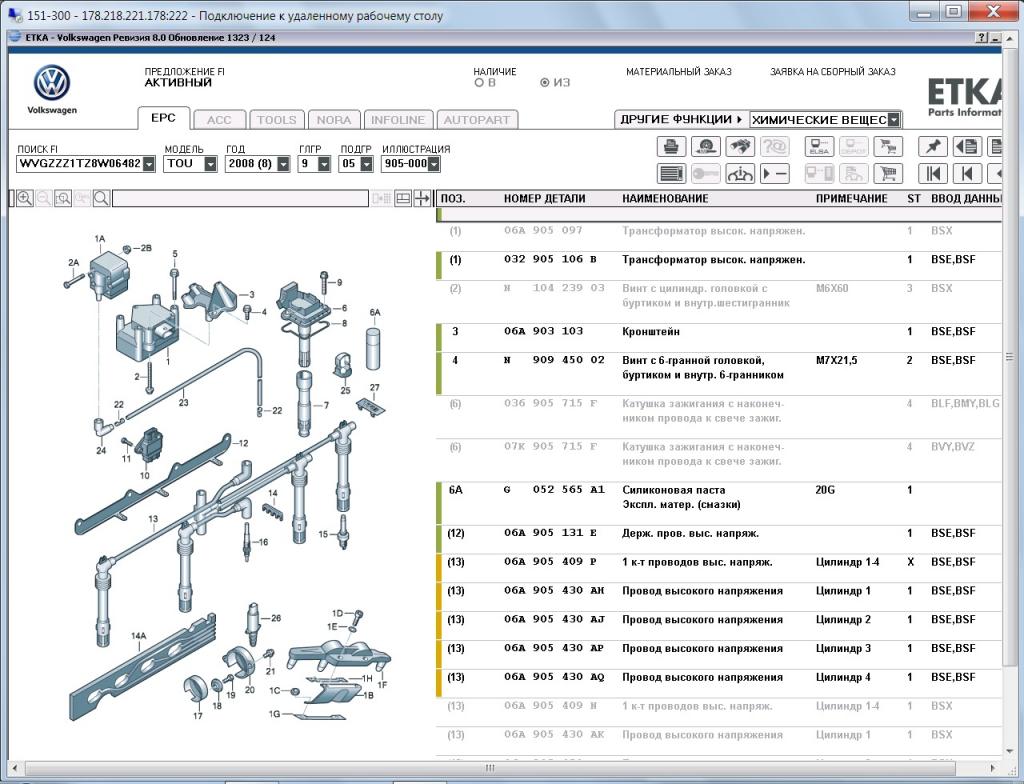Click the ПОЗ. column header
Image resolution: width=1024 pixels, height=784 pixels.
453,199
